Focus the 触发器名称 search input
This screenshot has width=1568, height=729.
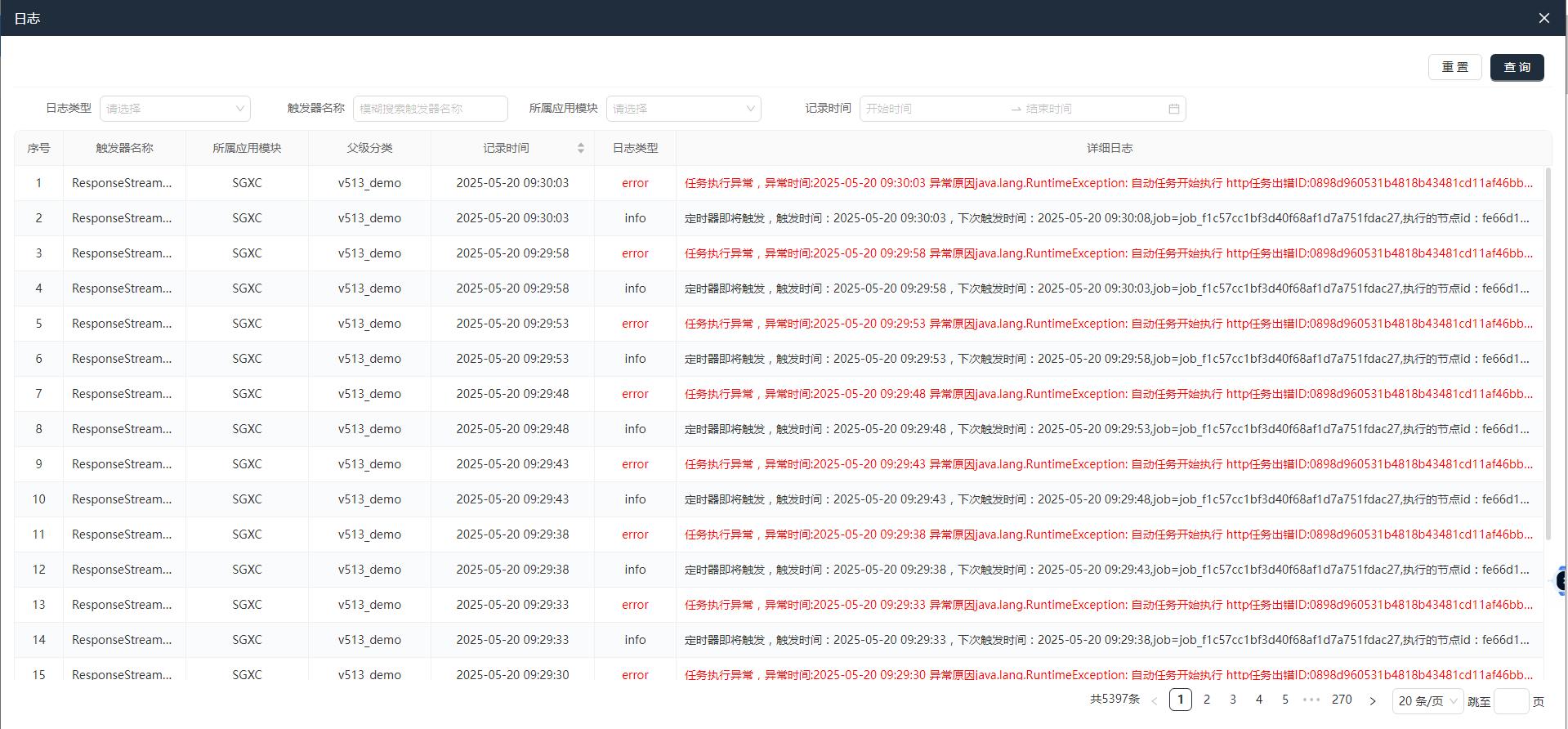coord(430,109)
